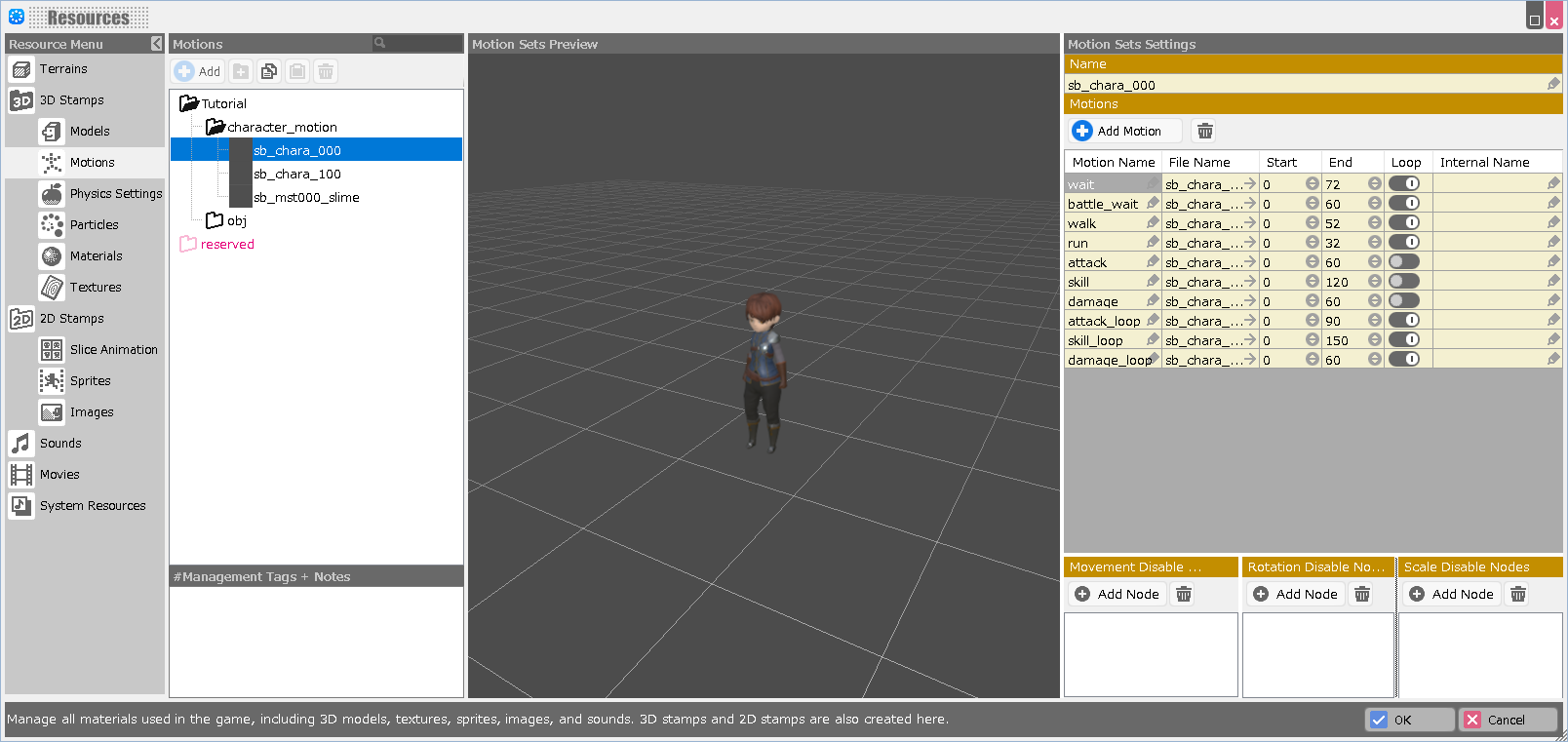Viewport: 1568px width, 742px height.
Task: Click the Slice Animation icon
Action: pos(52,350)
